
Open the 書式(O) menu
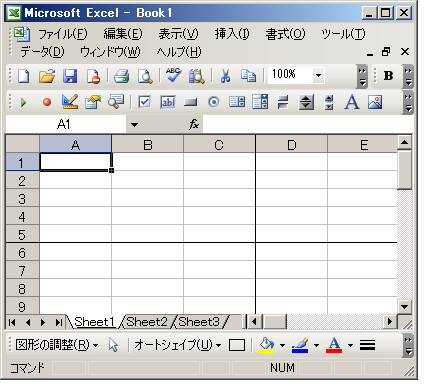(x=285, y=34)
